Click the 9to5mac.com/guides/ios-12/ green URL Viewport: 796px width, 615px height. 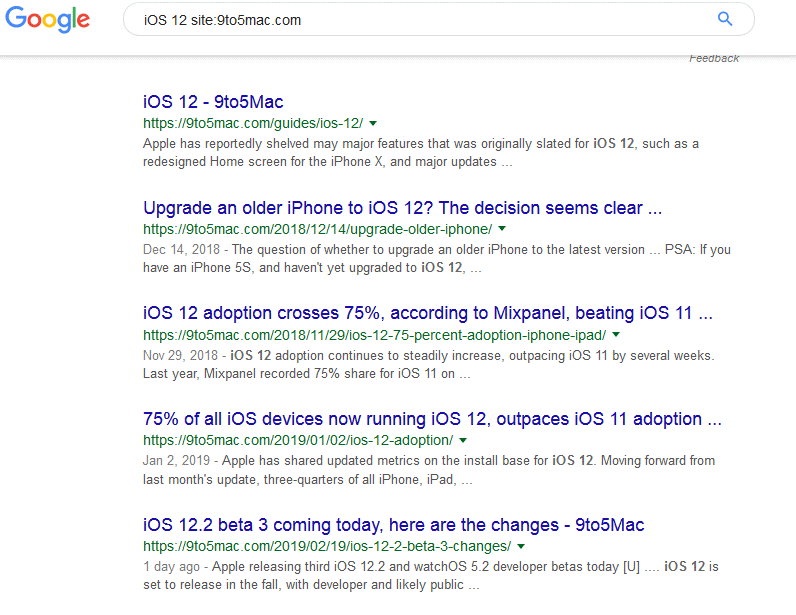pos(253,123)
